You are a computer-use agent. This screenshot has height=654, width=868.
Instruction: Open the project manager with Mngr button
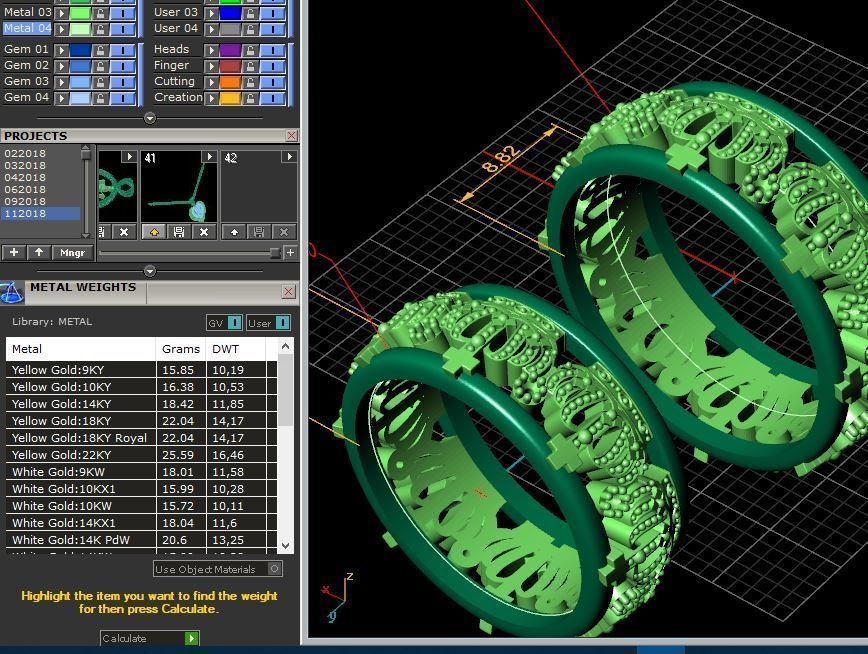pyautogui.click(x=72, y=253)
